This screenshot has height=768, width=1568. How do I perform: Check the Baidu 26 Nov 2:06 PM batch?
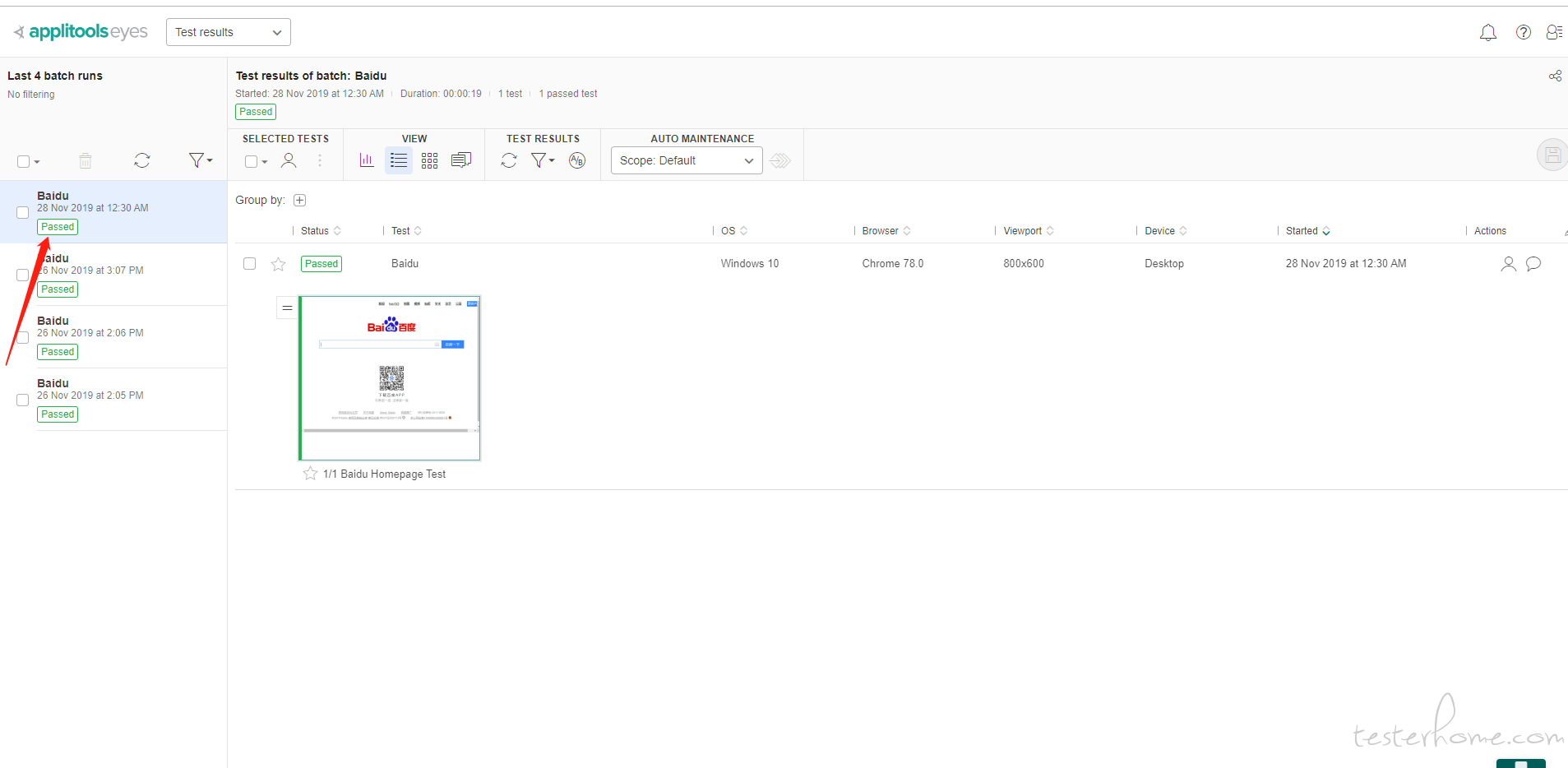pos(22,337)
